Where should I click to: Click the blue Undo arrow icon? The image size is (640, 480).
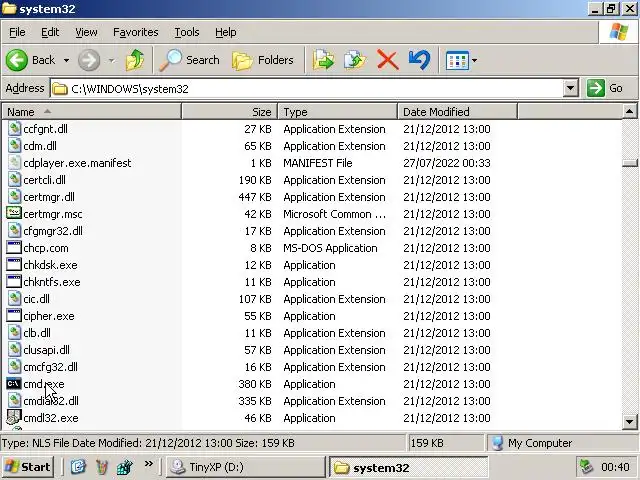[419, 60]
